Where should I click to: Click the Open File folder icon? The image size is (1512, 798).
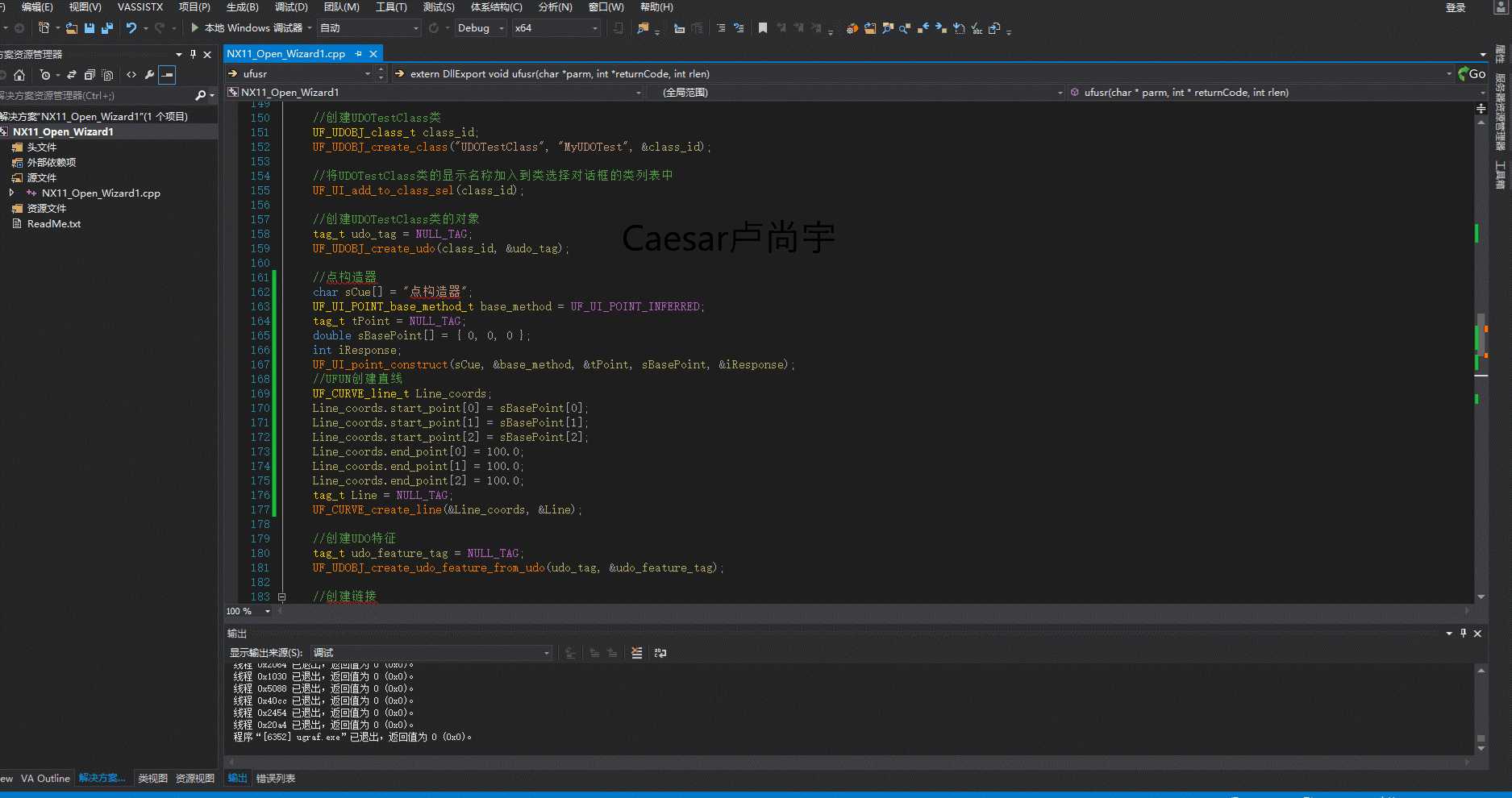(x=72, y=28)
